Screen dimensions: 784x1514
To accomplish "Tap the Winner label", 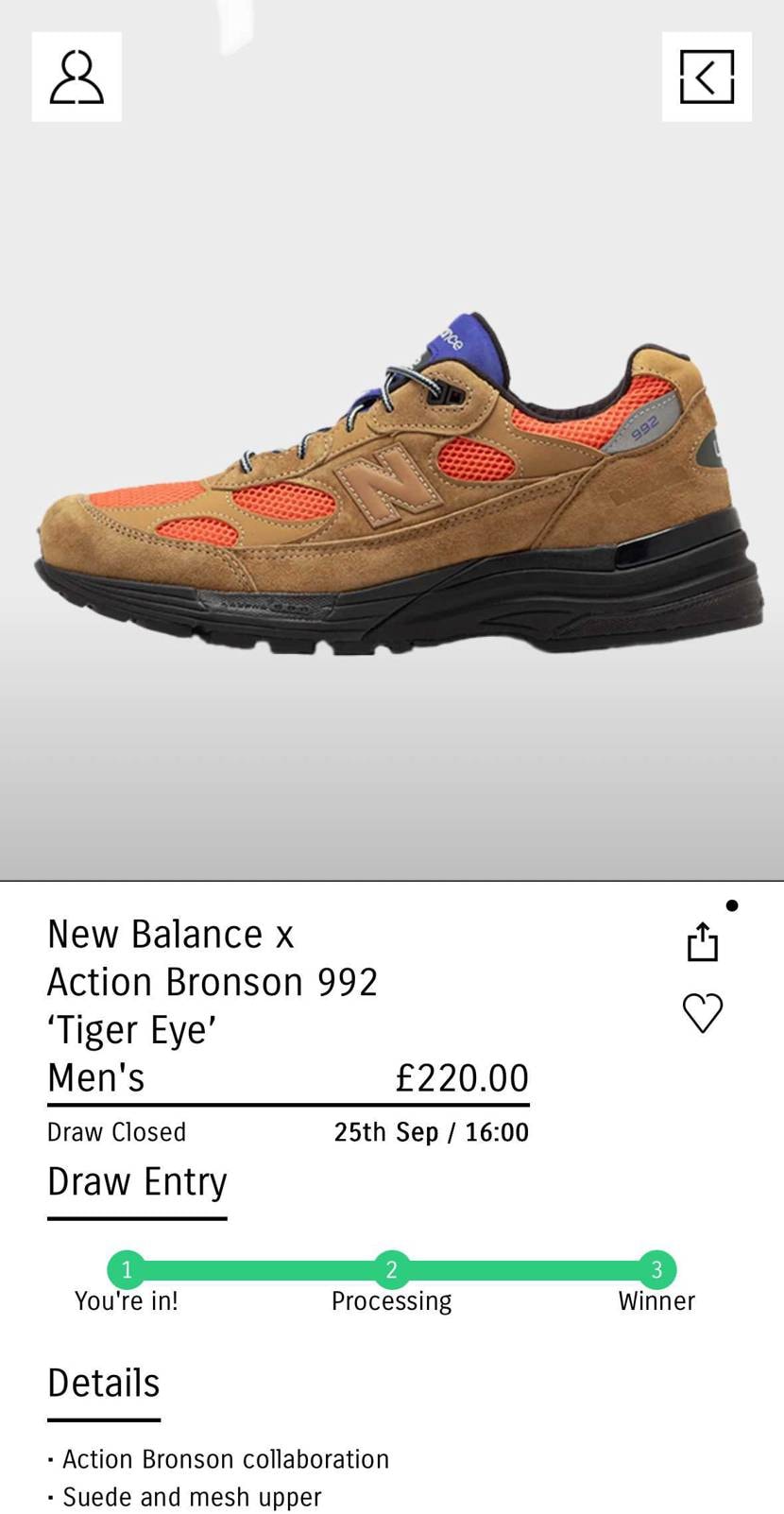I will pyautogui.click(x=656, y=1301).
